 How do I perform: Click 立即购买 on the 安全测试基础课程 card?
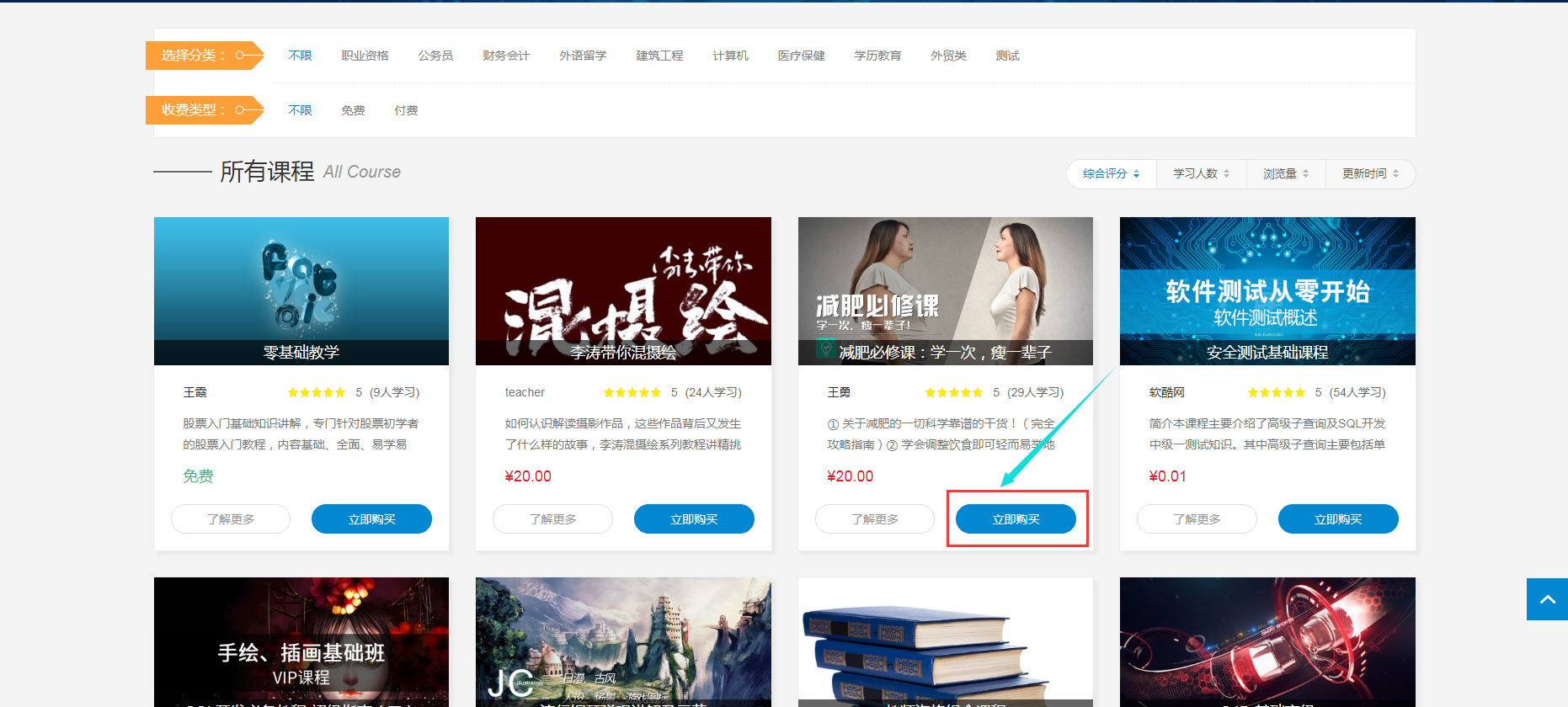(1338, 519)
